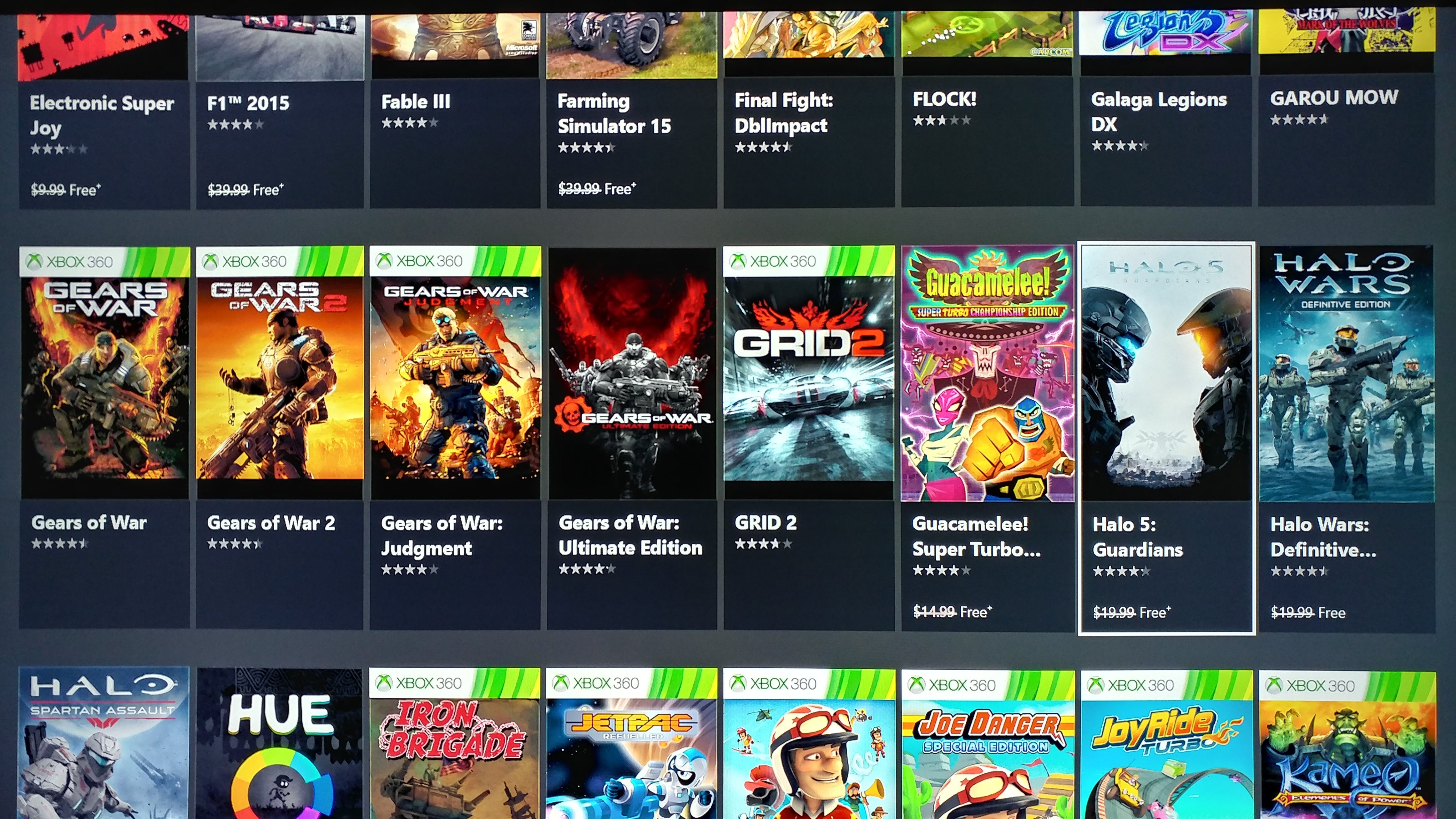Click the GRID 2 title text
Image resolution: width=1456 pixels, height=819 pixels.
[765, 523]
